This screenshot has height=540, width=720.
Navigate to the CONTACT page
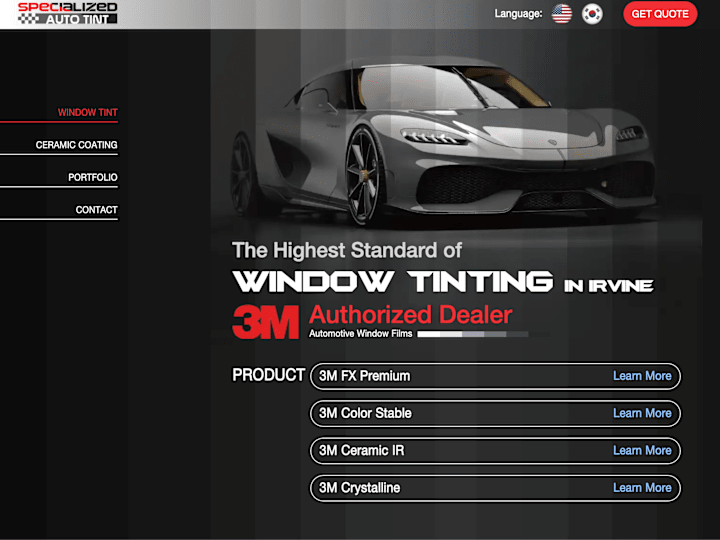[96, 210]
